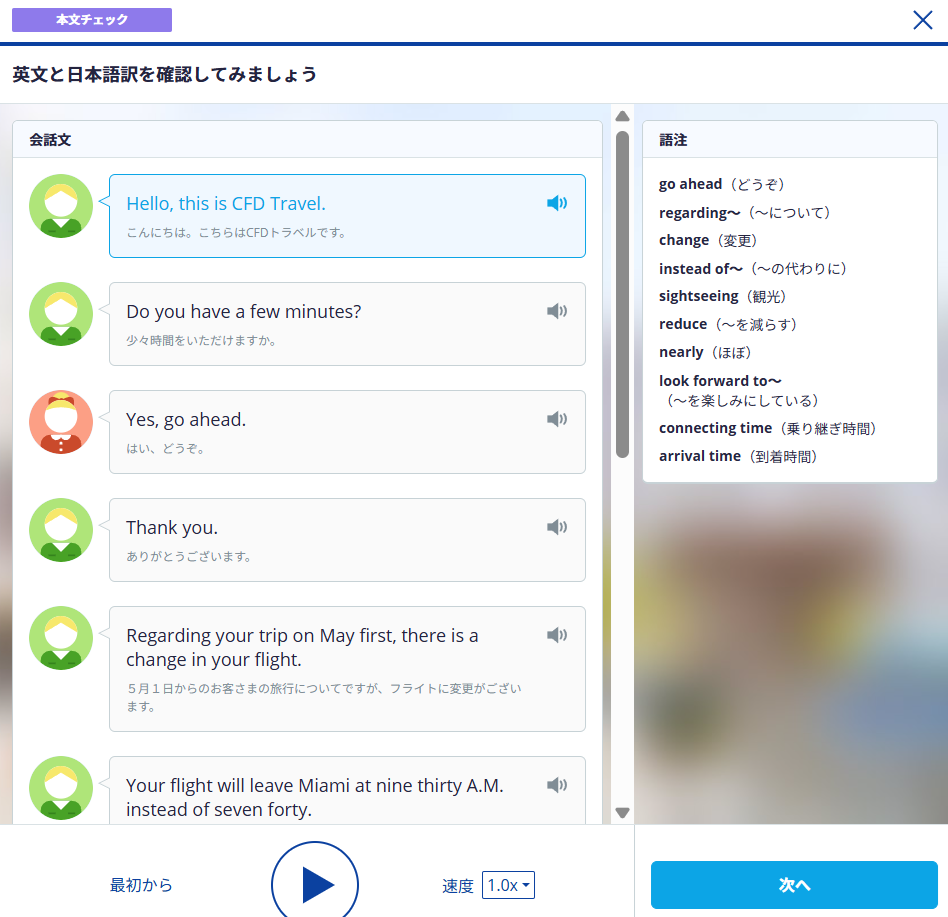948x917 pixels.
Task: Click the green avatar beside the "Hello" line
Action: [61, 206]
